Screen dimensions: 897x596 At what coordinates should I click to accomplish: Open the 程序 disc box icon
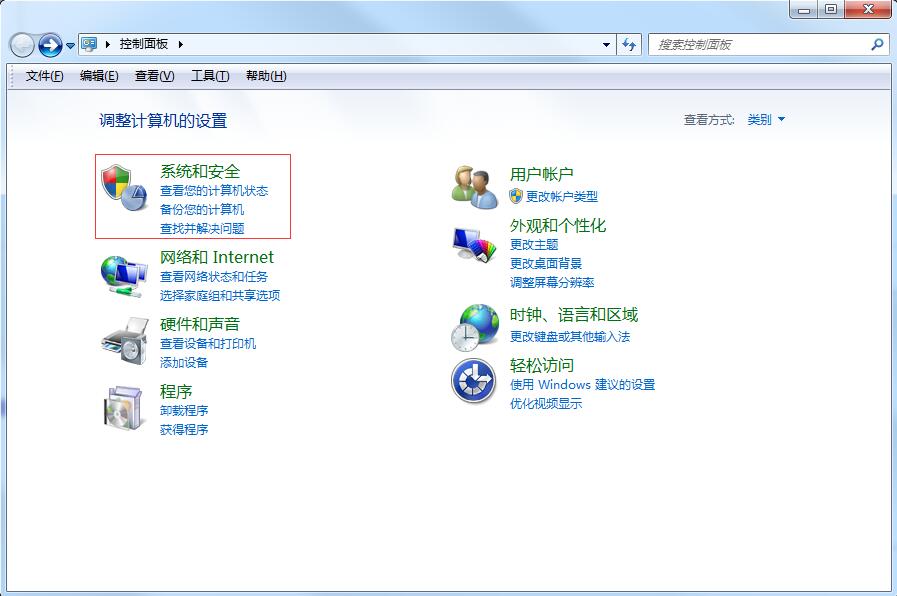(x=124, y=408)
